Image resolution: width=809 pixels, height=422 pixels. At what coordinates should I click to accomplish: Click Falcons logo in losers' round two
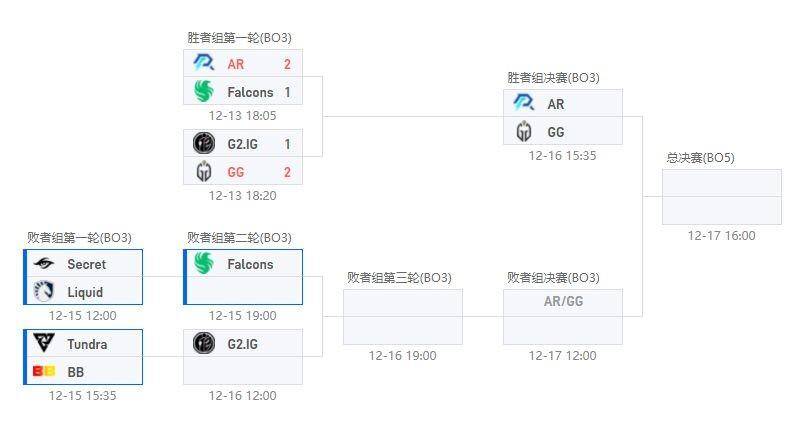coord(203,264)
